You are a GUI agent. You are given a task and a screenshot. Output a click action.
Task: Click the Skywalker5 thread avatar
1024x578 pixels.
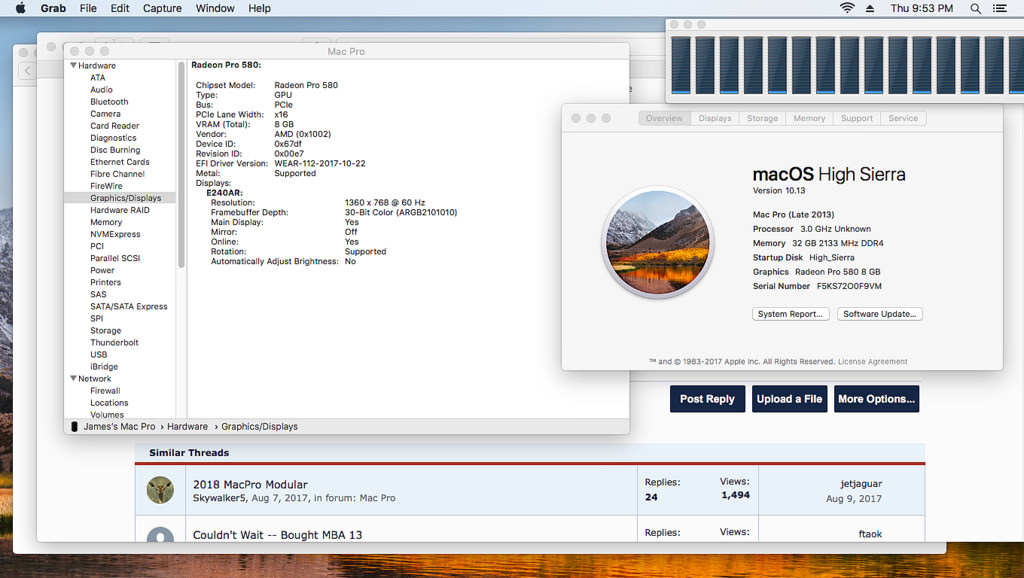coord(160,490)
